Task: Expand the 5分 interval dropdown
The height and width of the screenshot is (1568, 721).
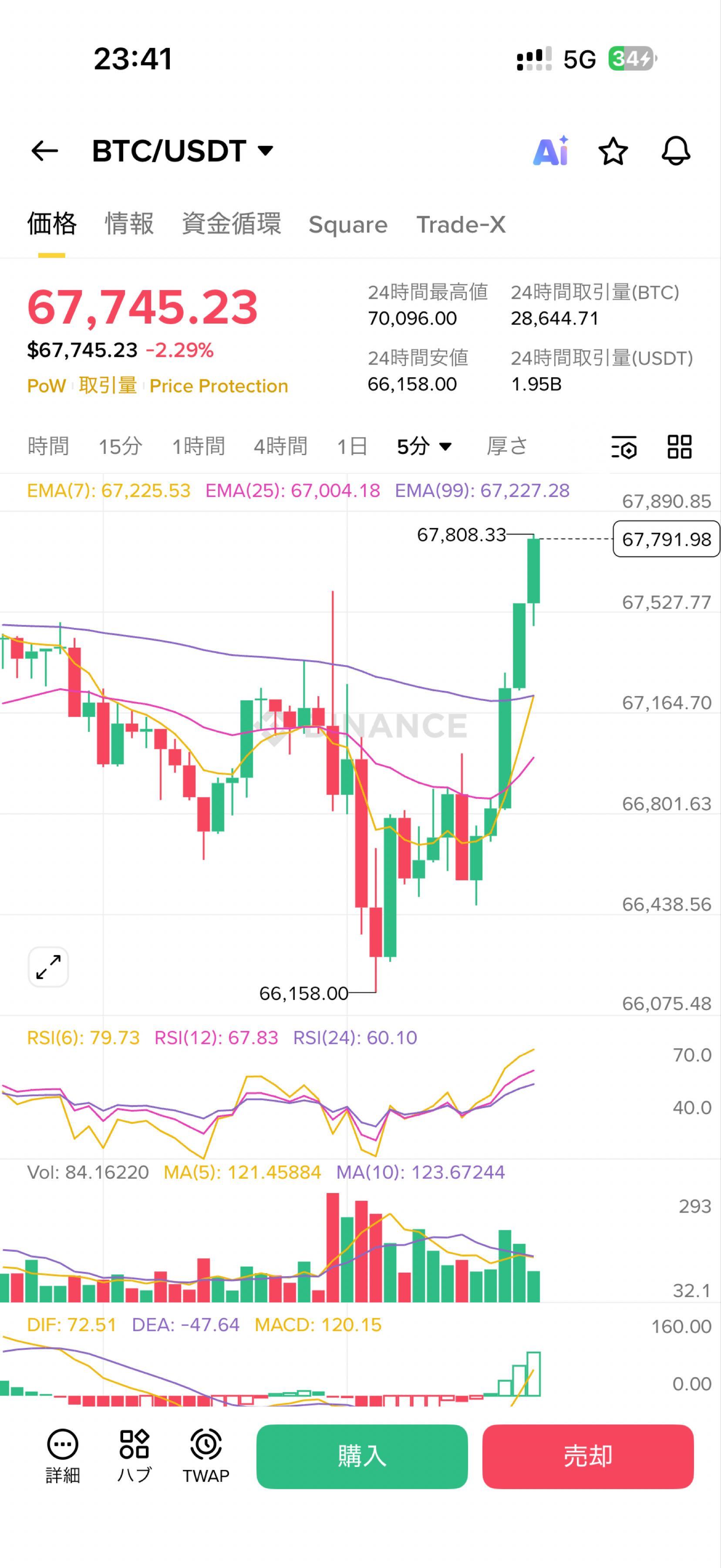Action: [424, 447]
